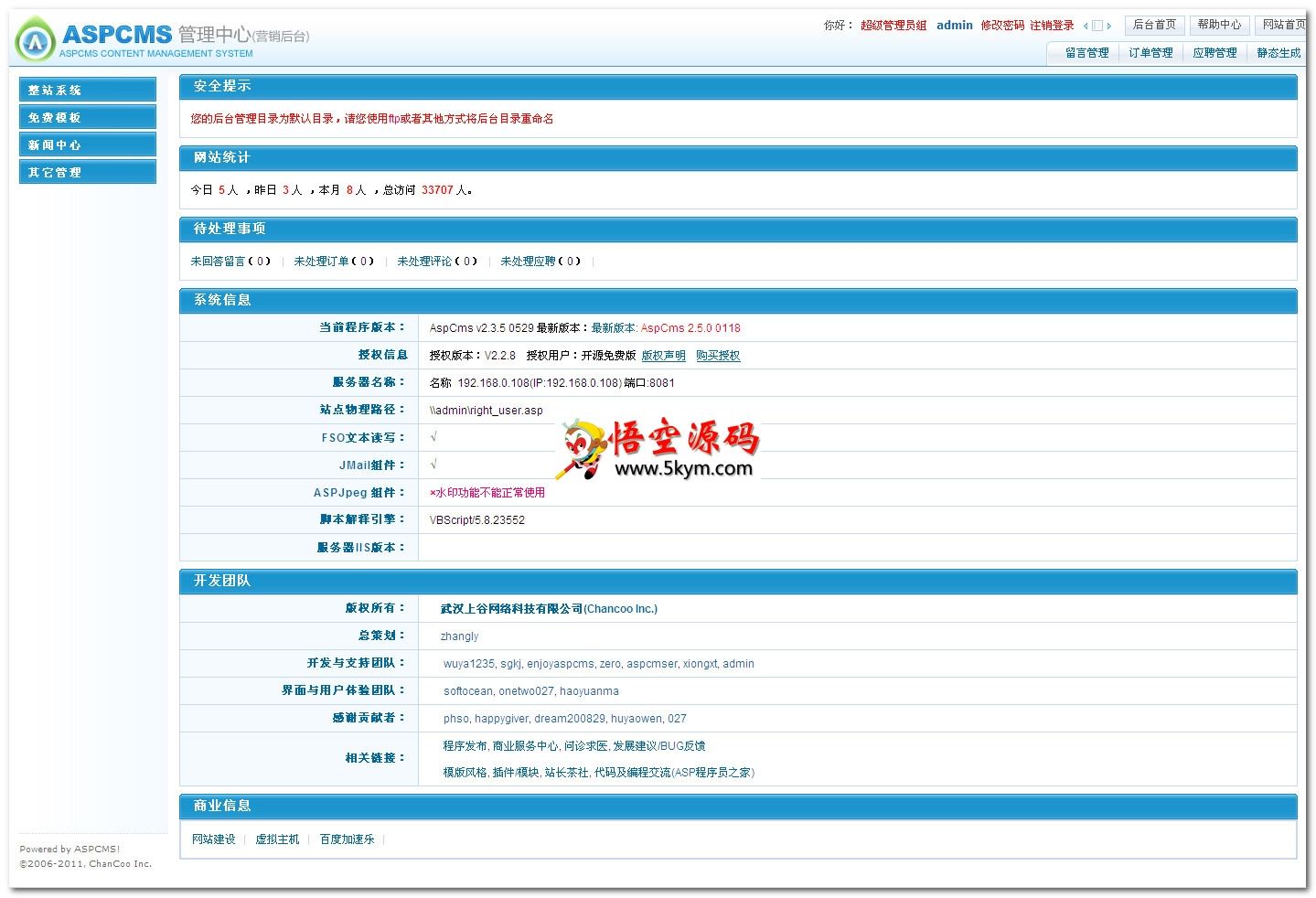Click the 武汉上谷网络科技有限公司 company link
1316x898 pixels.
(x=549, y=609)
